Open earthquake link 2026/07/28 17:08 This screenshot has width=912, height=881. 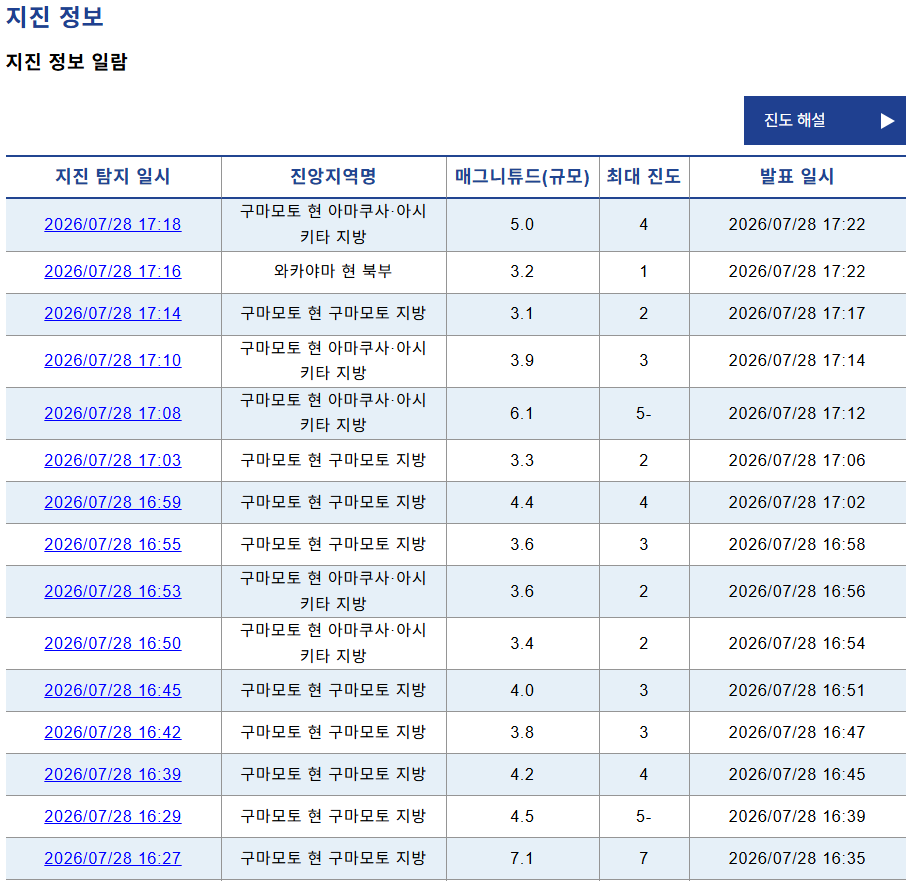[113, 413]
